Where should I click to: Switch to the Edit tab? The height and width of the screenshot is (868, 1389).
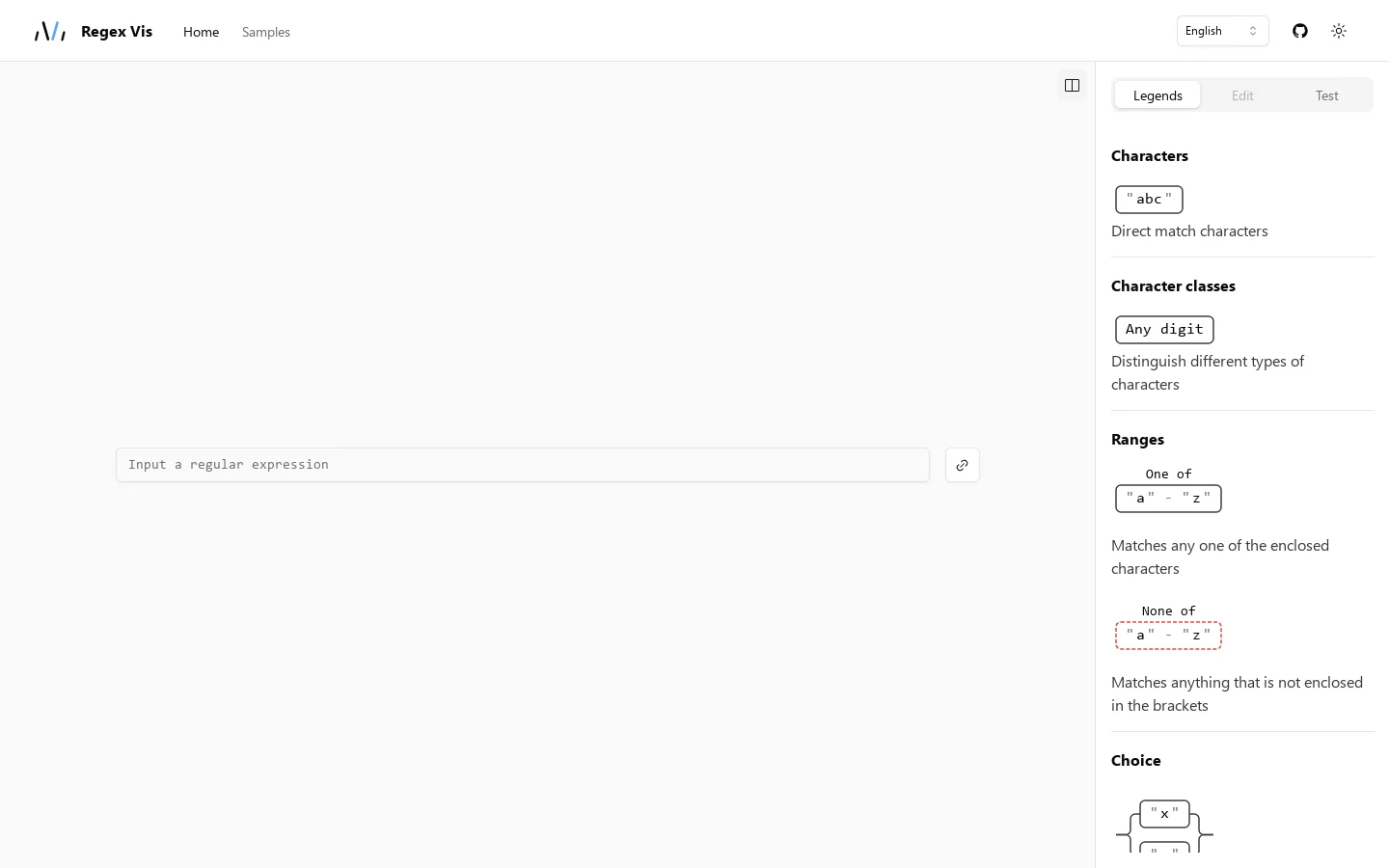pos(1242,95)
